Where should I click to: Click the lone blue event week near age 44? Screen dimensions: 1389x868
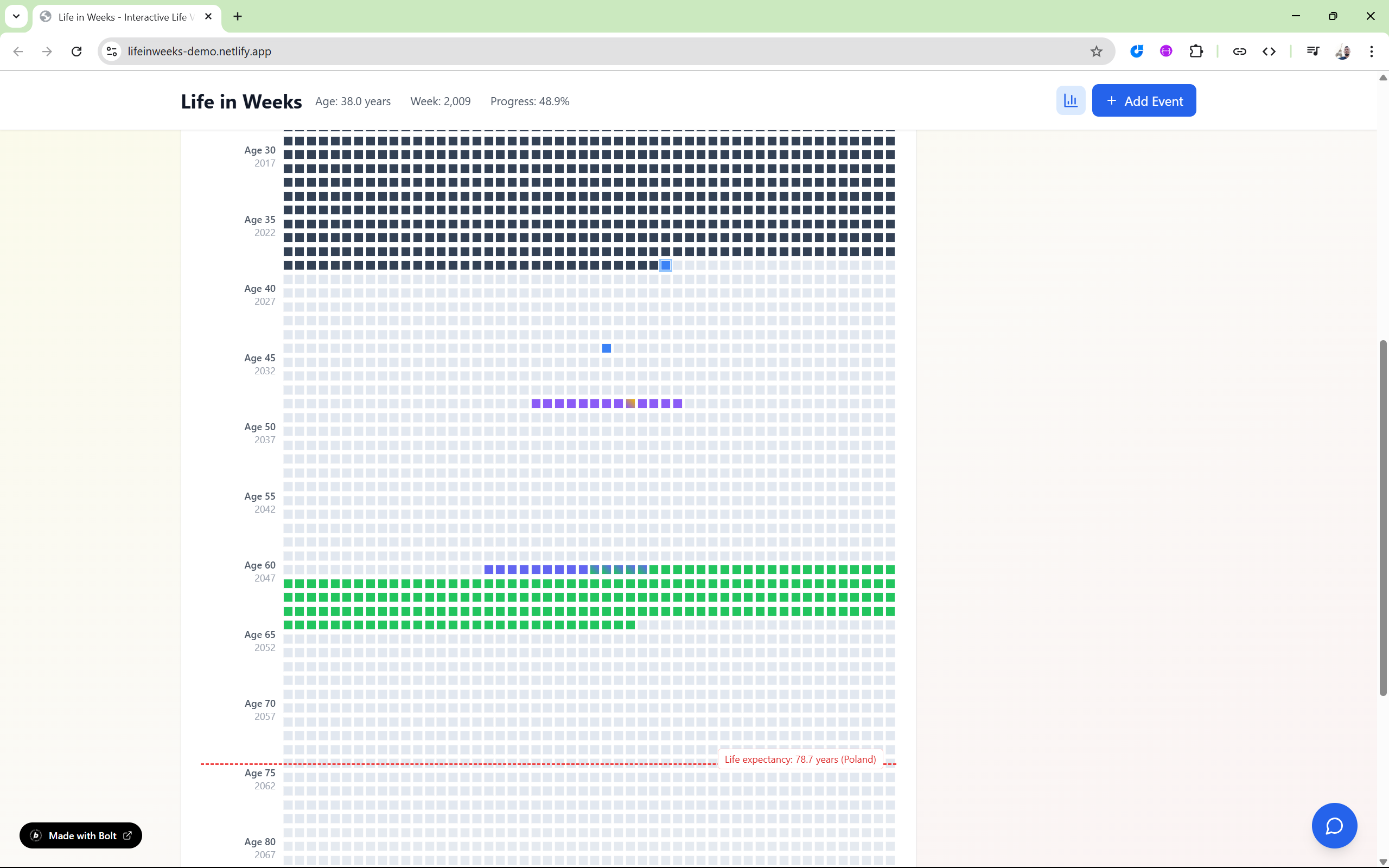click(x=607, y=348)
